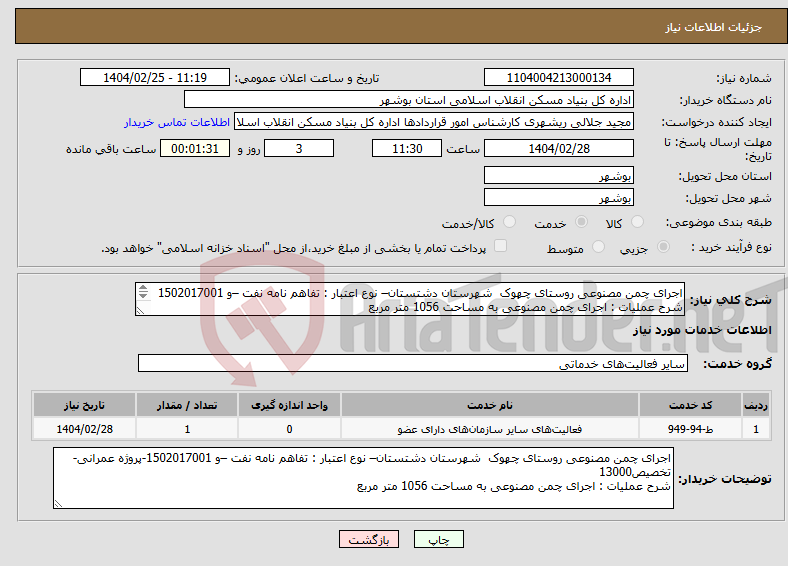Click the request creator name field
The image size is (788, 566).
[x=434, y=122]
